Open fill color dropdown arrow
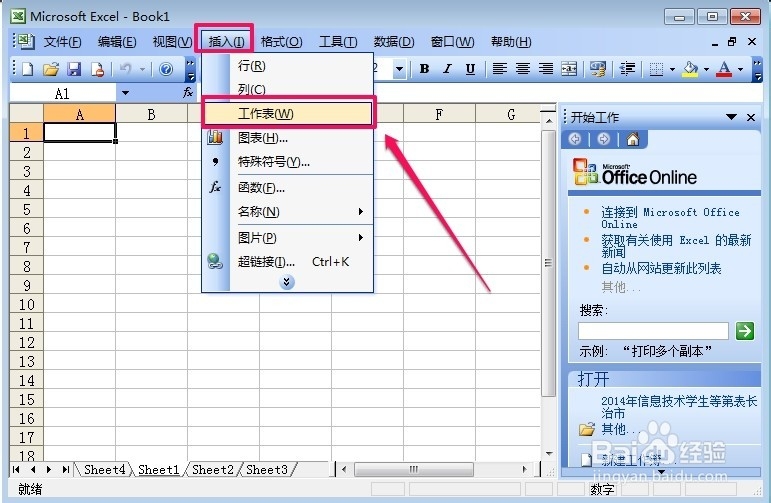Screen dimensions: 771x503 pyautogui.click(x=706, y=69)
